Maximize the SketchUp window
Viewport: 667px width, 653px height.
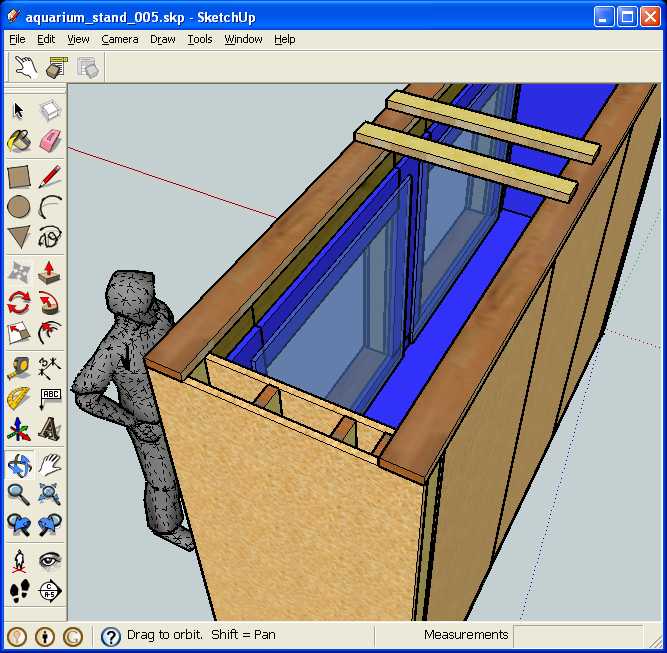tap(627, 17)
